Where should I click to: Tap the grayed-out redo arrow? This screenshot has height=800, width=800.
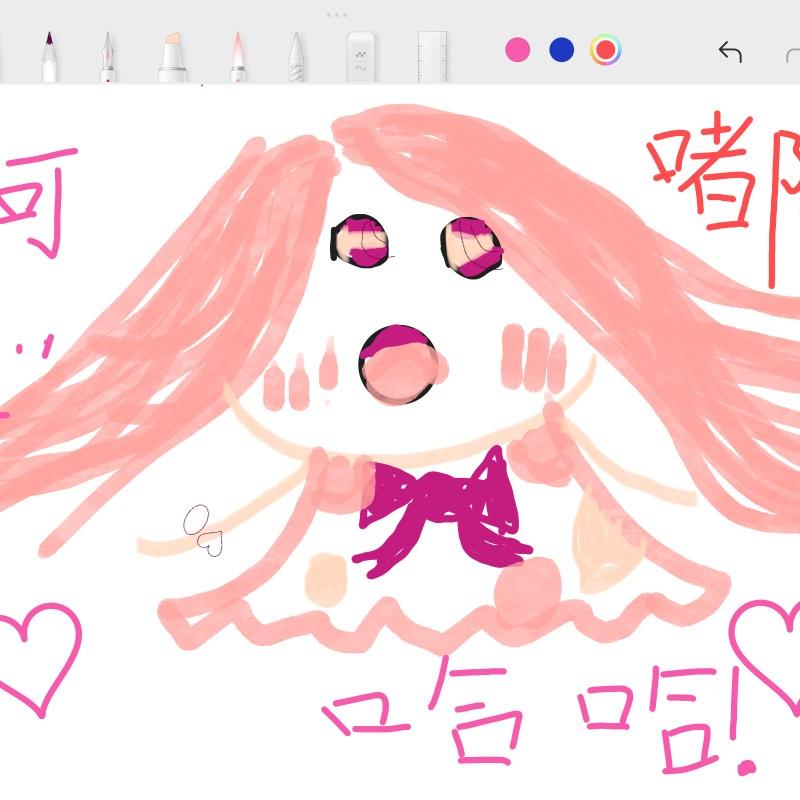point(790,53)
